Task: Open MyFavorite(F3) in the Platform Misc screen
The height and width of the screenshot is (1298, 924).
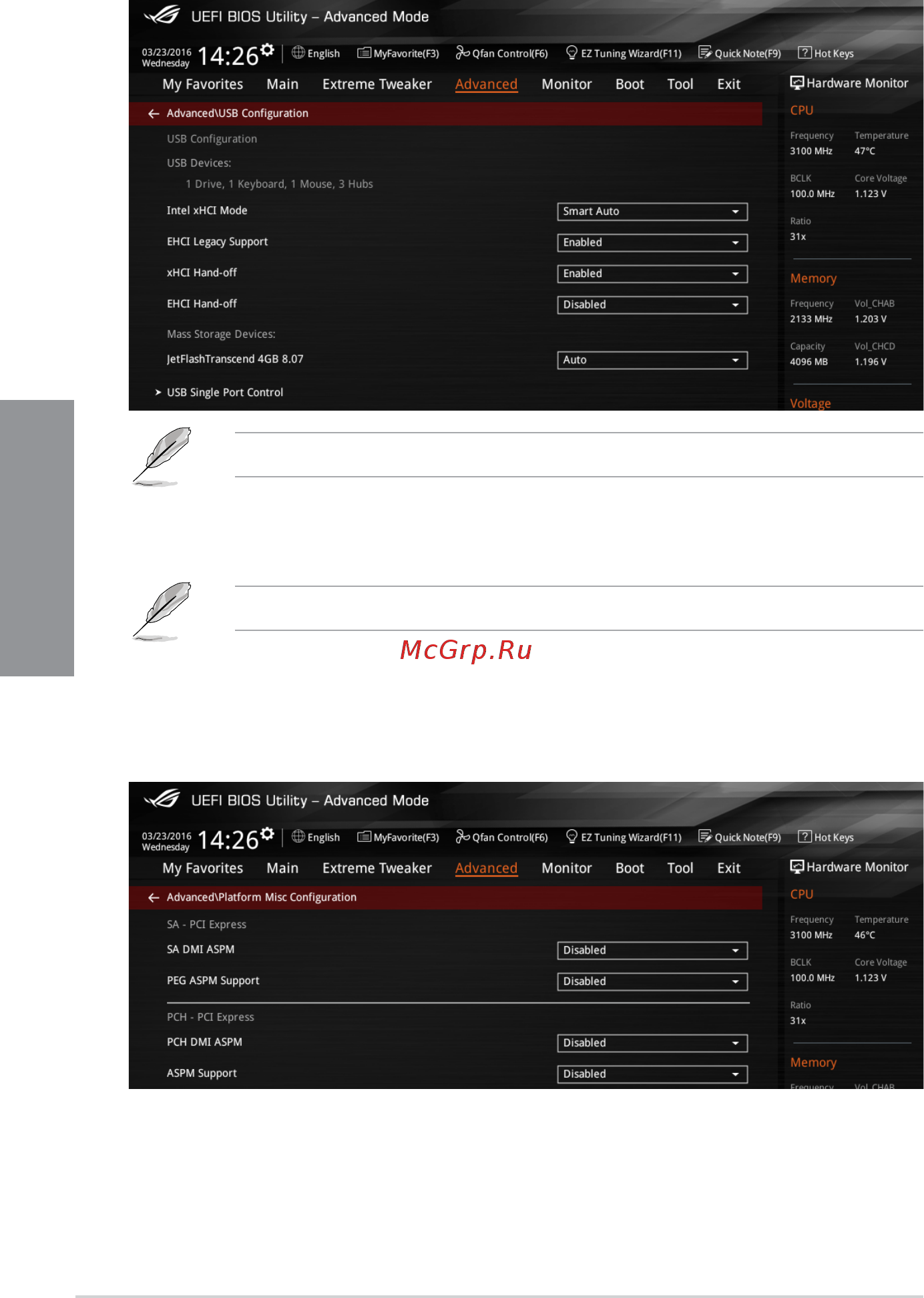Action: pyautogui.click(x=398, y=837)
